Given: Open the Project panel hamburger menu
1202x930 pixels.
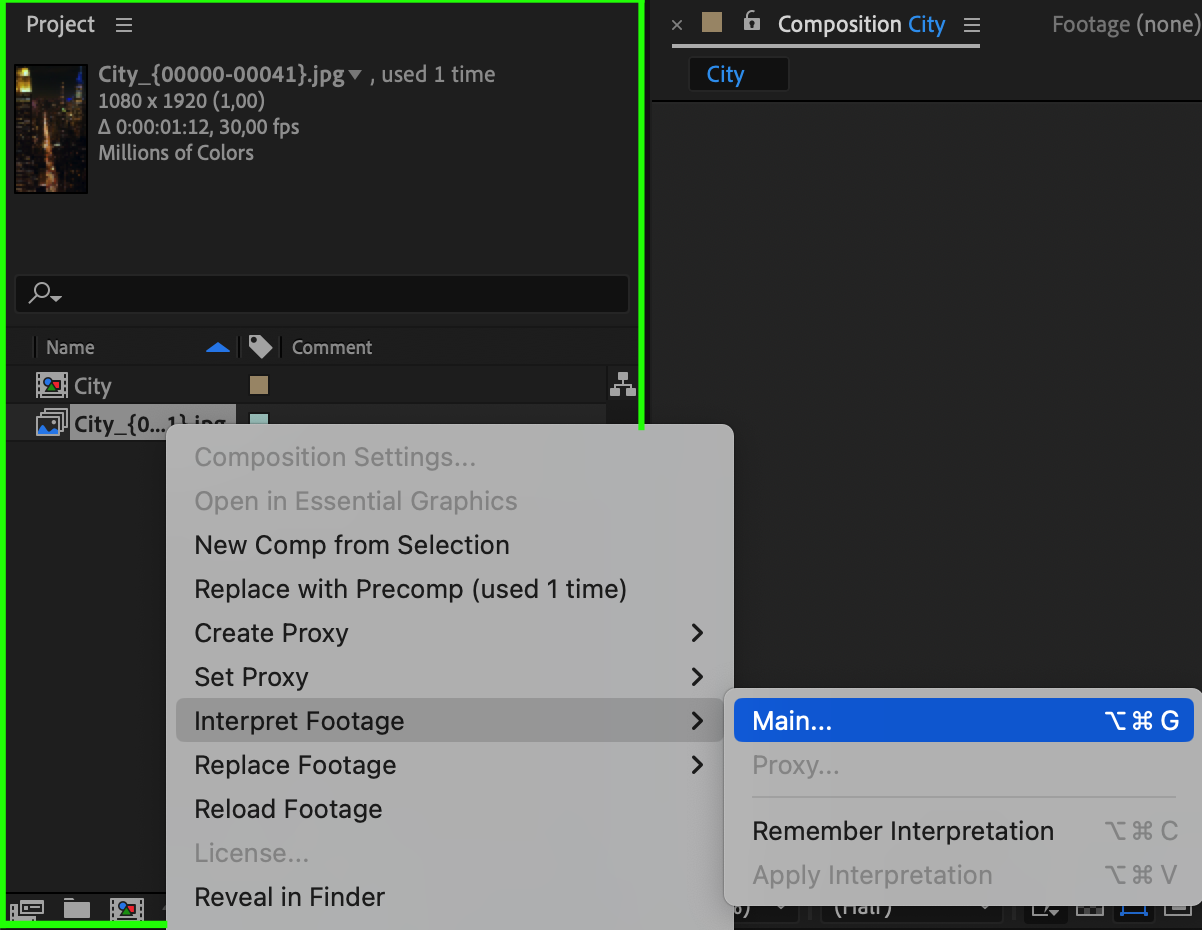Looking at the screenshot, I should tap(124, 25).
